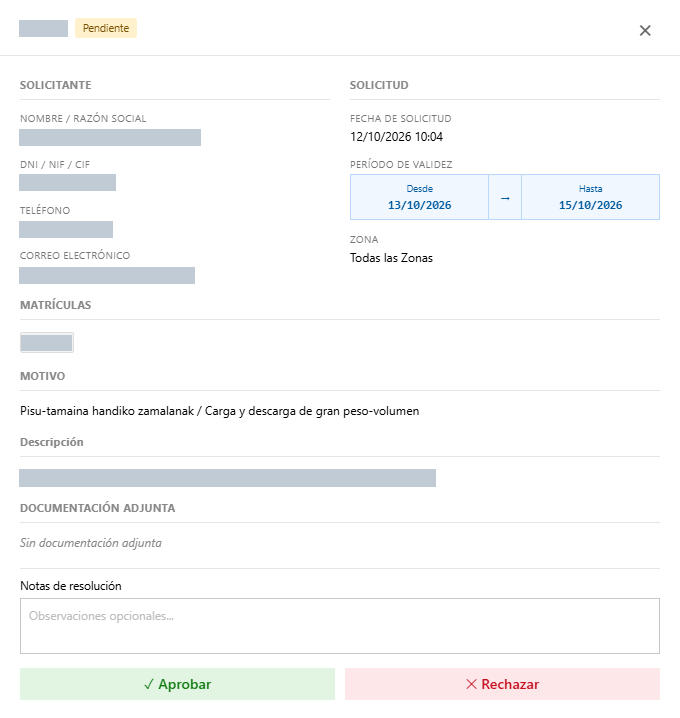
Task: Click the PERÍODO DE VALIDEZ label
Action: coord(401,164)
